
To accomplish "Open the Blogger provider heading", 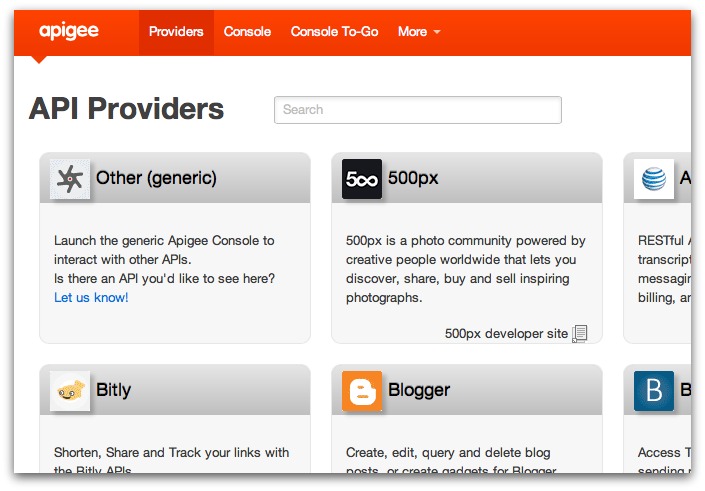I will click(x=419, y=390).
